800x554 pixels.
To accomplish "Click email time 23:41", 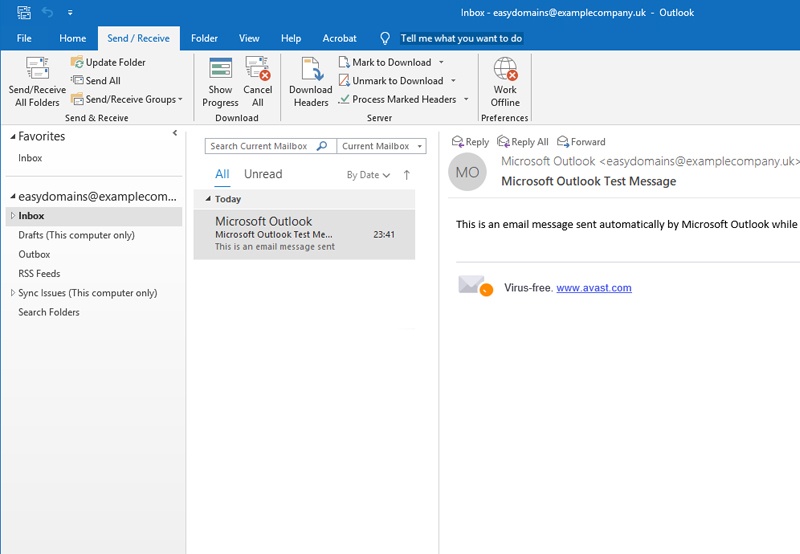I will [x=384, y=235].
